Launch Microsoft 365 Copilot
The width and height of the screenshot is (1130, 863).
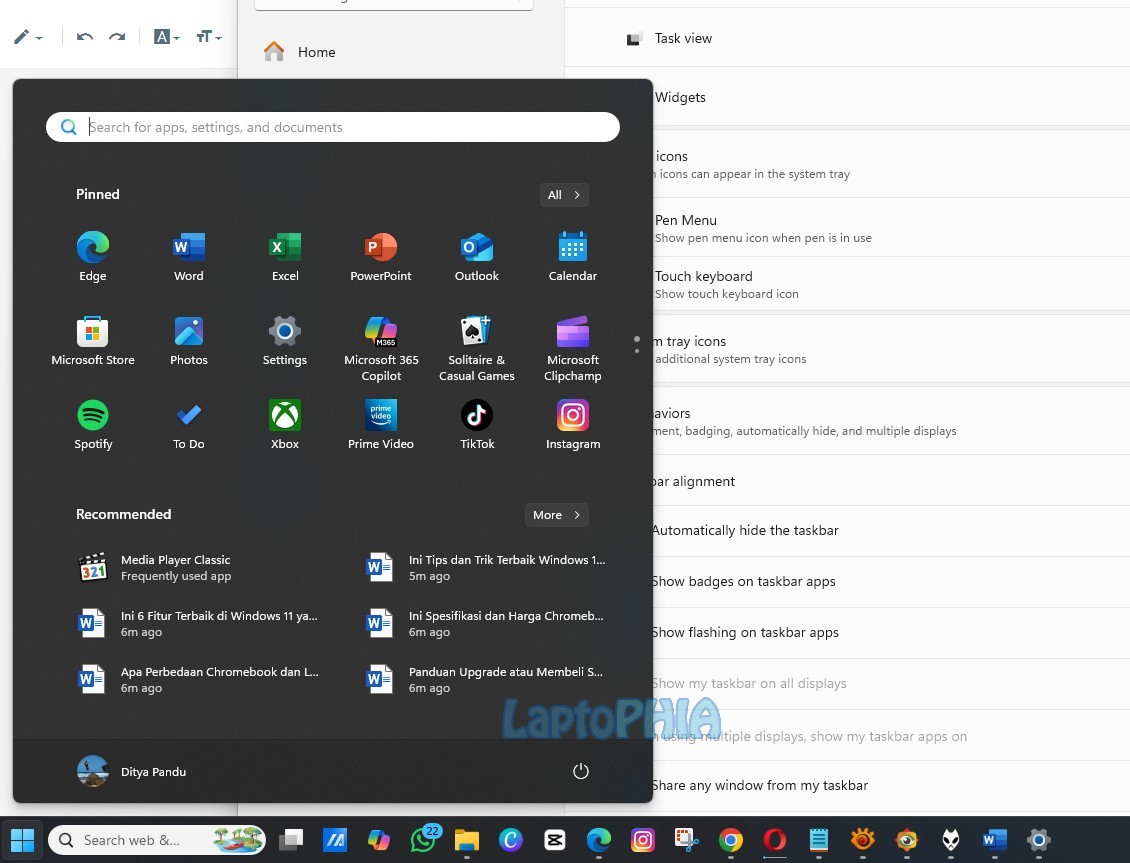[381, 349]
